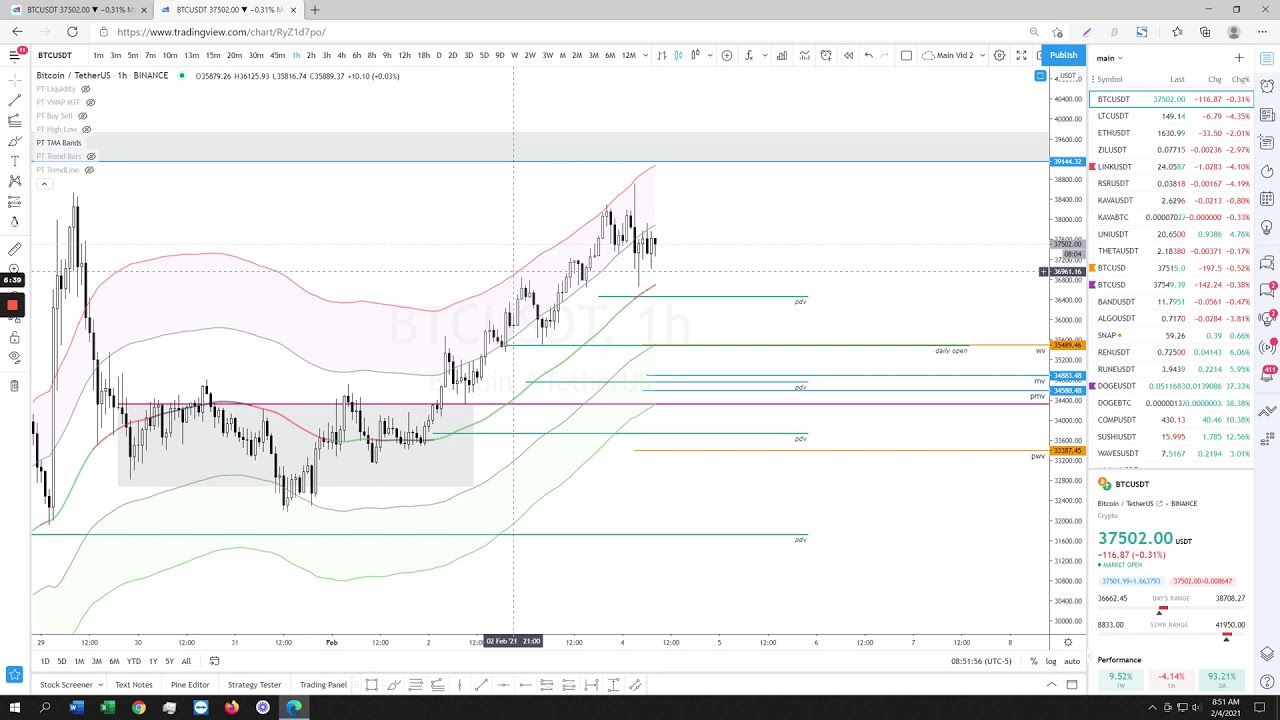Open News panel in right sidebar

tap(1267, 114)
